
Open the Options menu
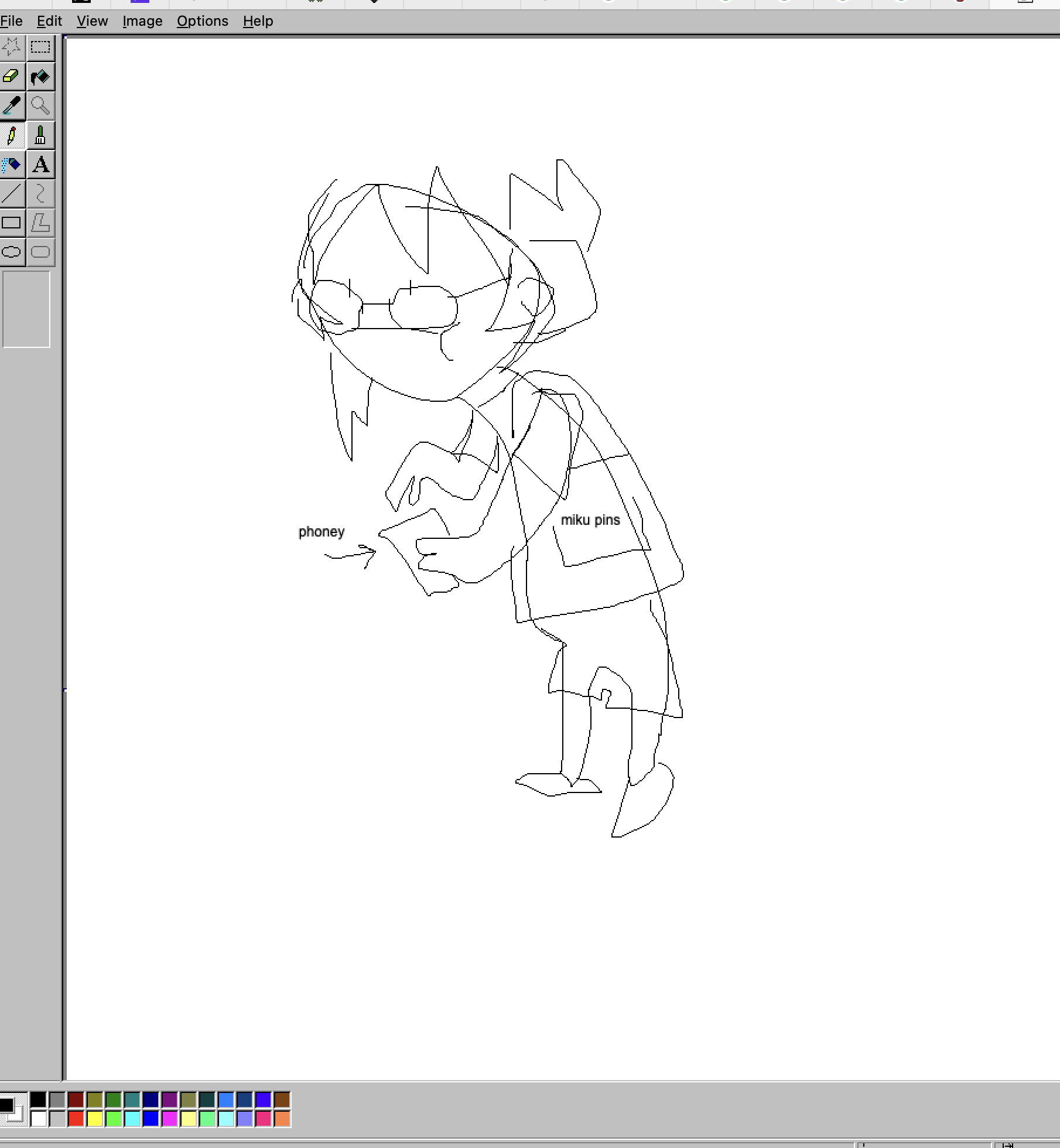click(x=203, y=21)
